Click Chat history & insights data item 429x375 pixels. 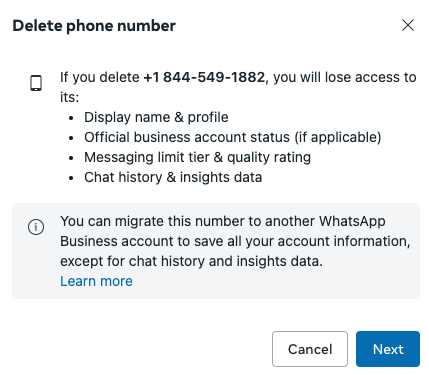pos(173,177)
